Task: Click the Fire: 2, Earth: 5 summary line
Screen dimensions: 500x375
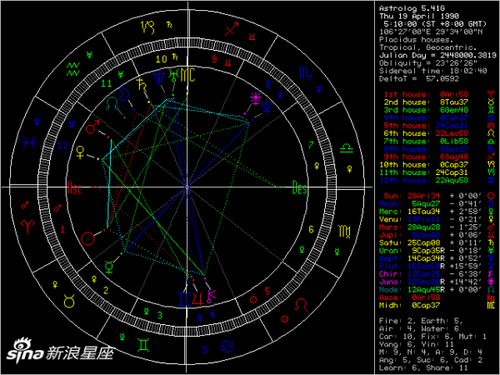Action: (421, 321)
